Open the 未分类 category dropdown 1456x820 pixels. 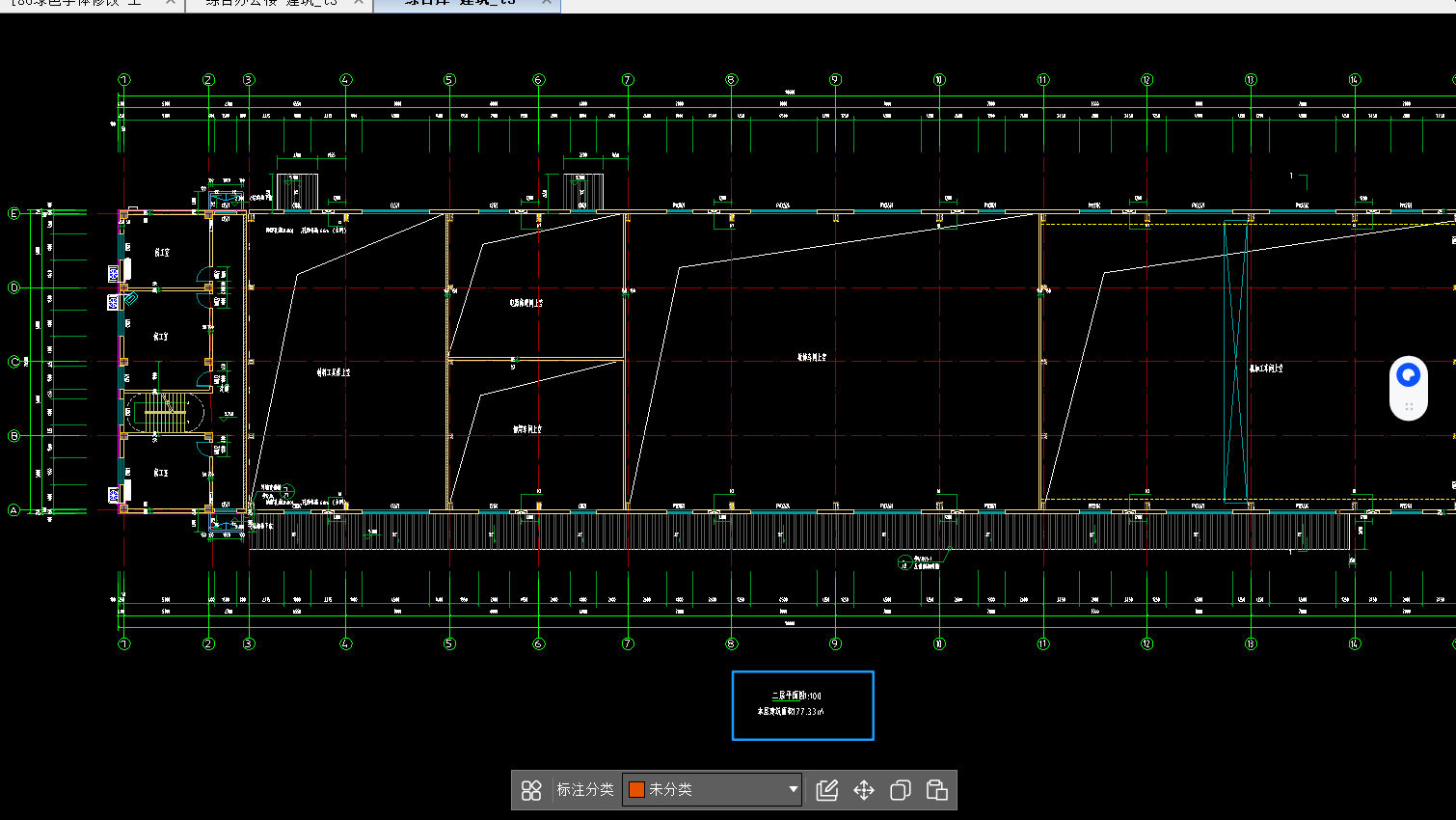[x=713, y=789]
